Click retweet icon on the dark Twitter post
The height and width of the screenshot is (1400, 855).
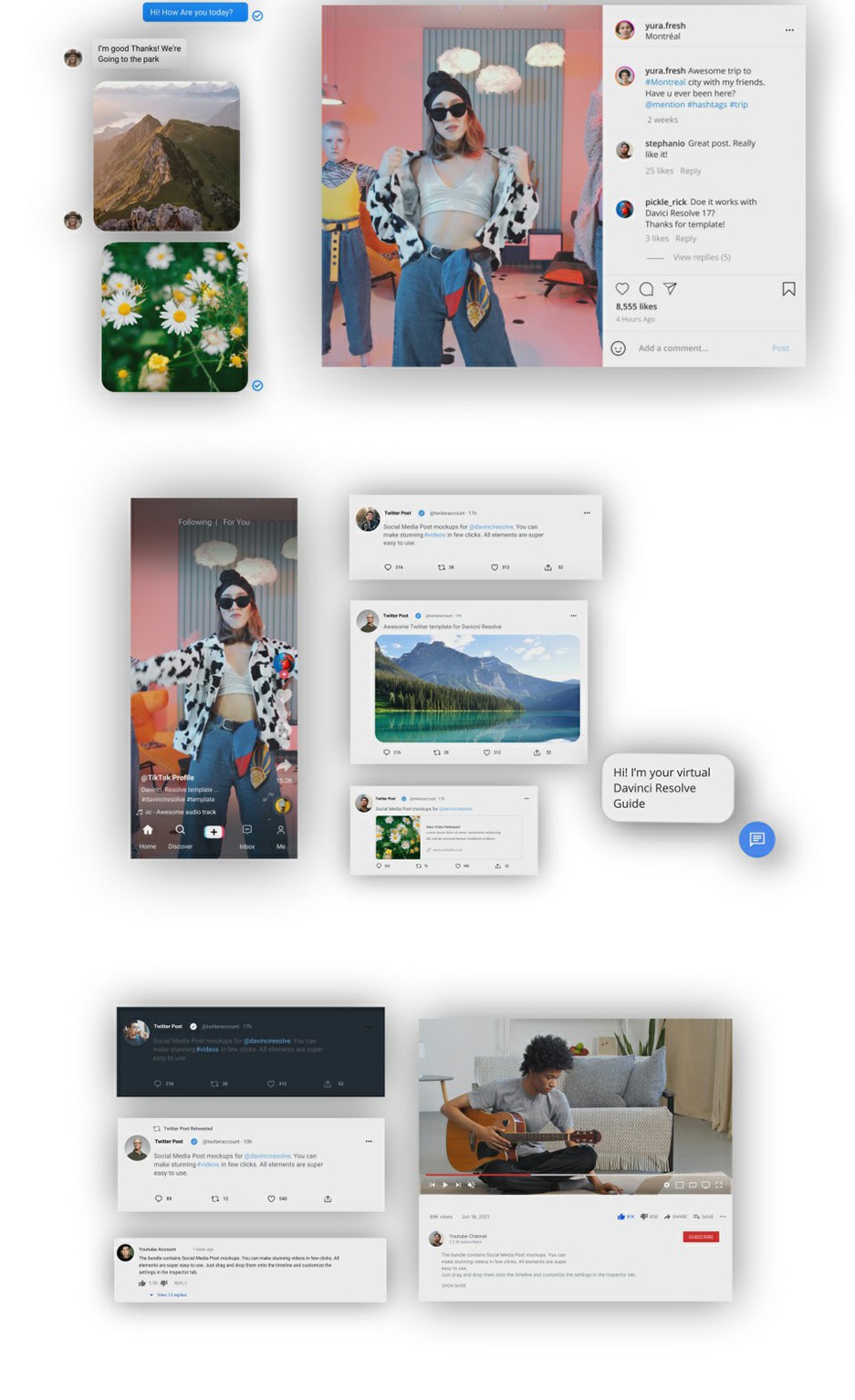point(214,1084)
